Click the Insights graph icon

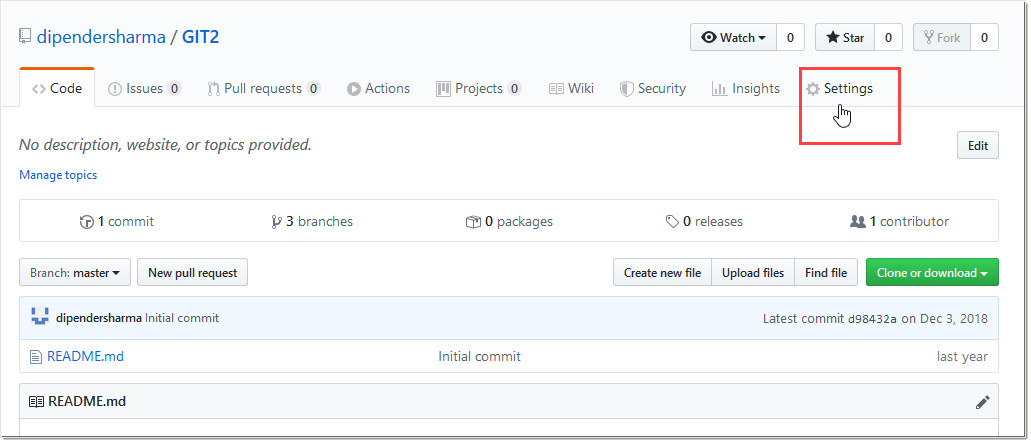pos(719,89)
